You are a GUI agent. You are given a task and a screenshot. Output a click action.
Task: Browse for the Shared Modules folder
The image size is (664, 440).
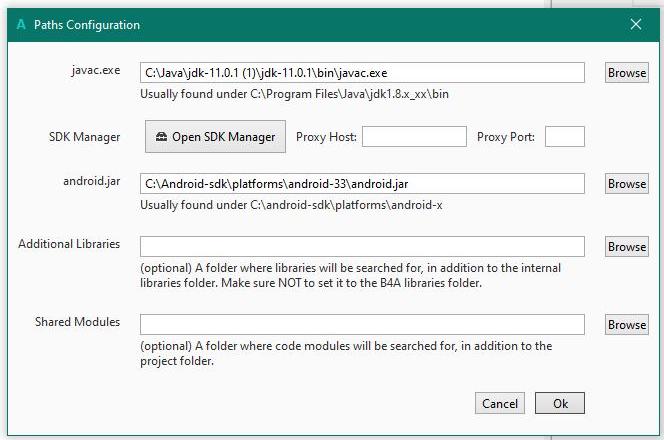tap(627, 325)
